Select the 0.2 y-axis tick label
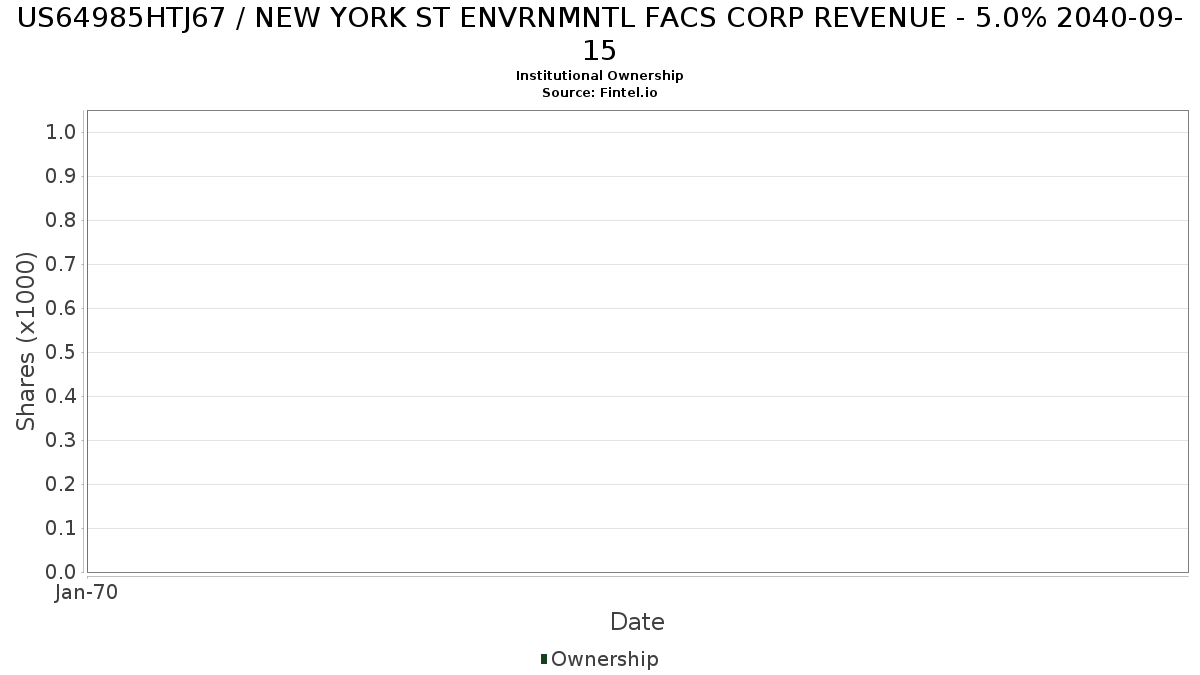This screenshot has width=1200, height=675. (x=61, y=485)
